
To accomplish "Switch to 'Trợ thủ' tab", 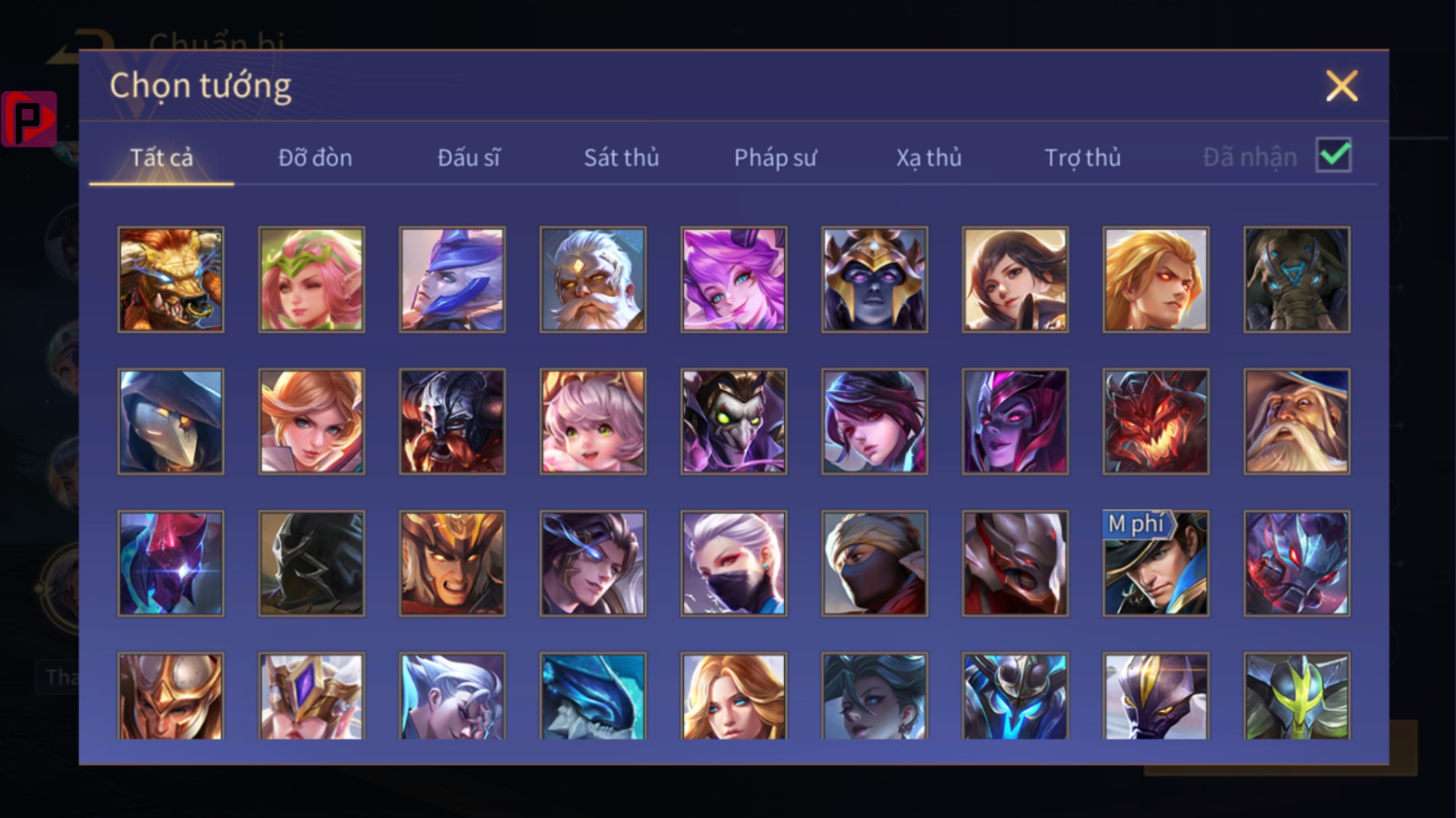I will (1083, 157).
